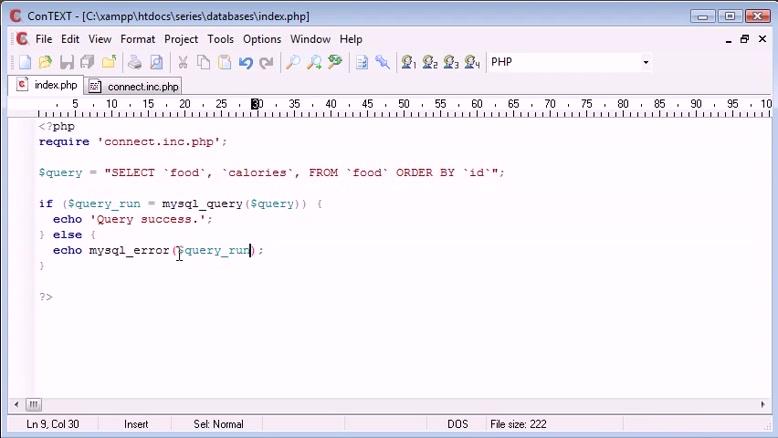The height and width of the screenshot is (438, 778).
Task: Click the Open file icon
Action: (45, 63)
